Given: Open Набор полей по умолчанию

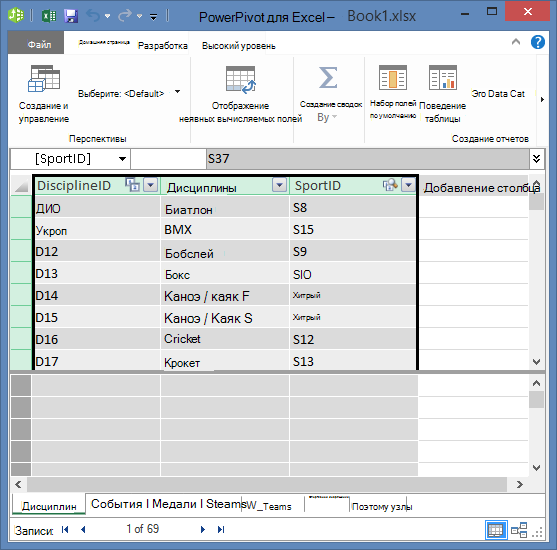Looking at the screenshot, I should click(393, 92).
